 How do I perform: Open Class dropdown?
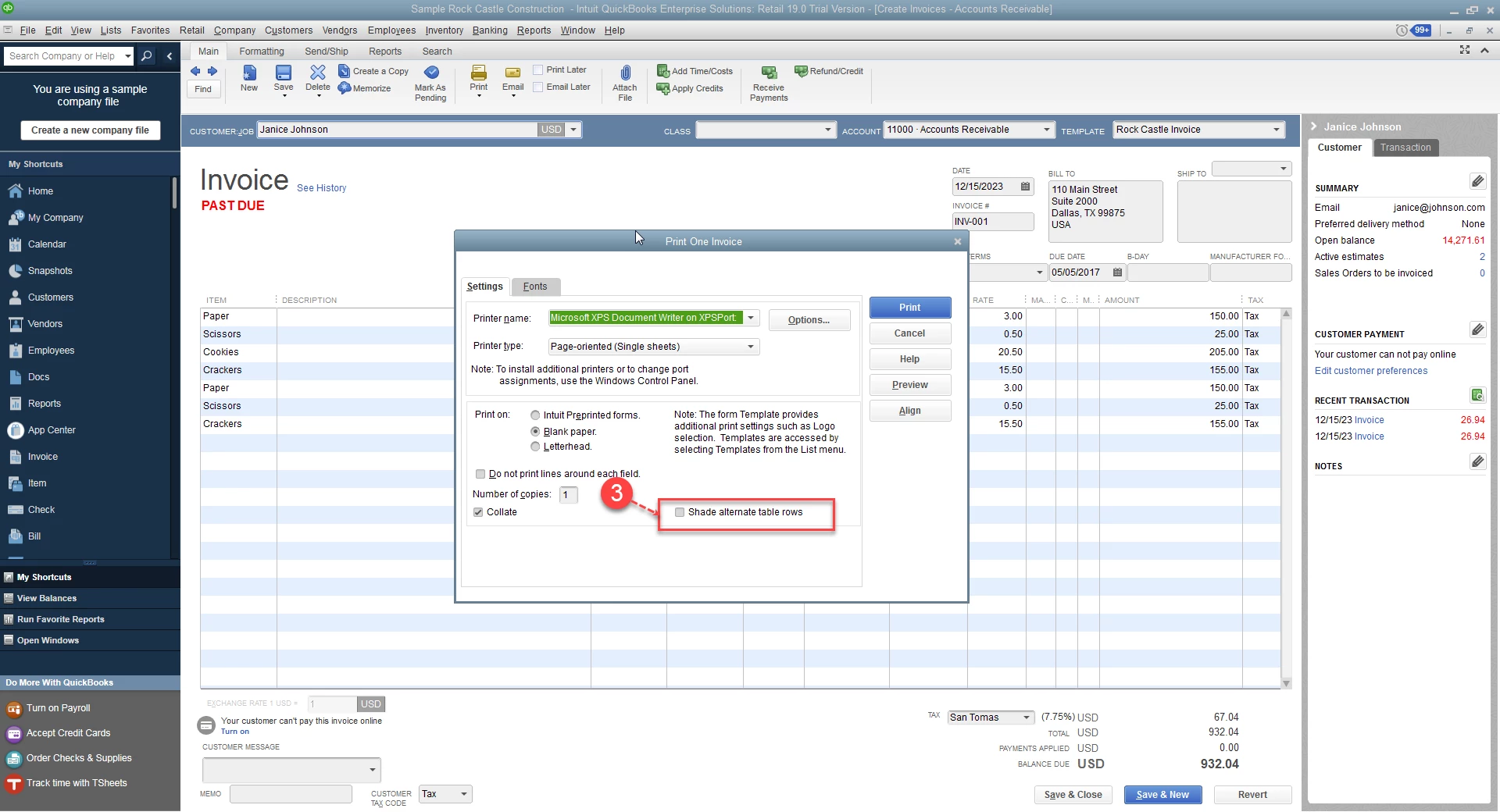point(828,130)
